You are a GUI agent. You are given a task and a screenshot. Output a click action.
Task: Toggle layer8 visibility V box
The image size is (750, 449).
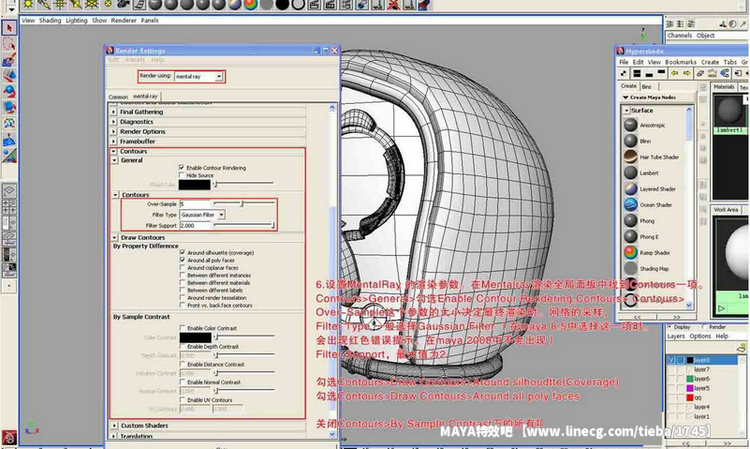[x=671, y=360]
